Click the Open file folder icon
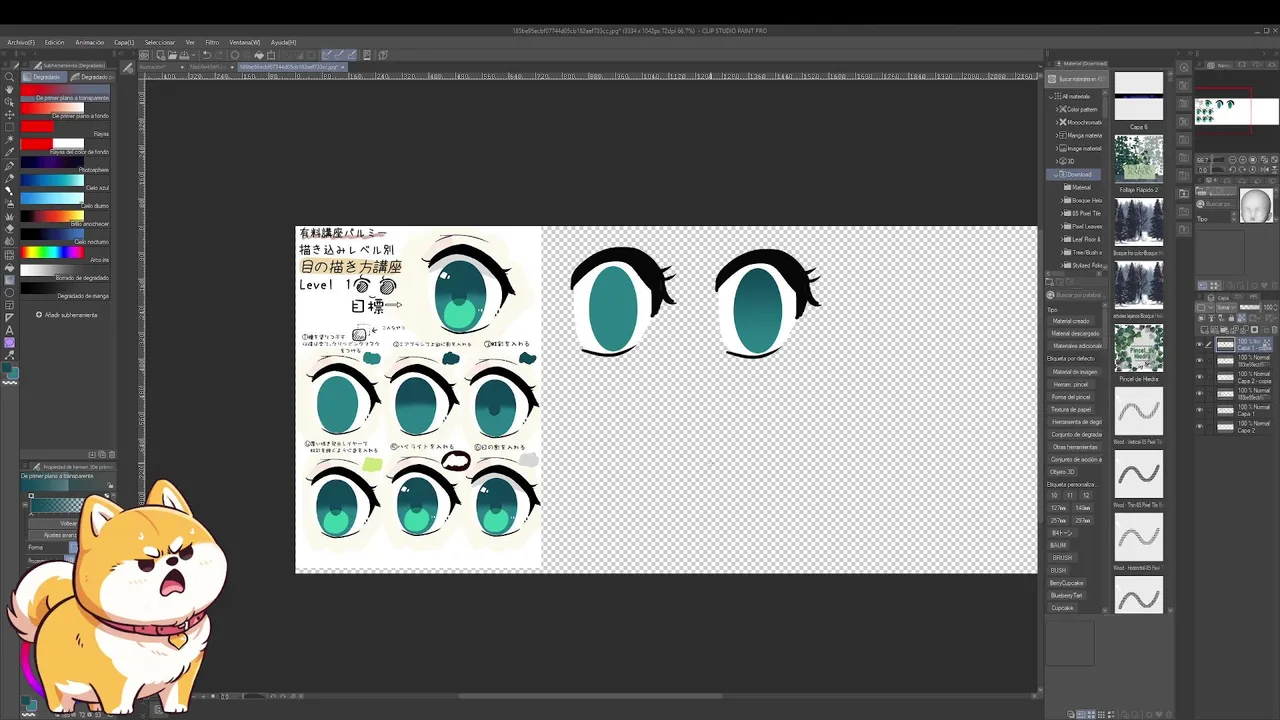Screen dimensions: 1280x720 pos(172,55)
